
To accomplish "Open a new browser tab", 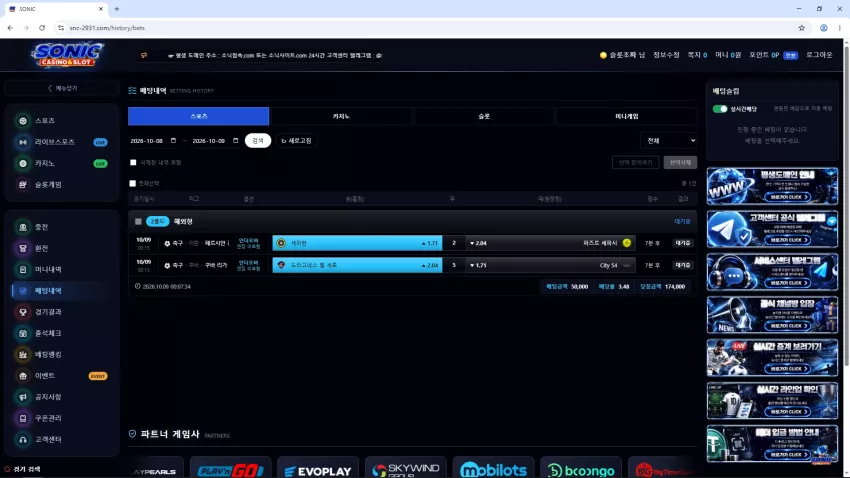I will click(117, 9).
